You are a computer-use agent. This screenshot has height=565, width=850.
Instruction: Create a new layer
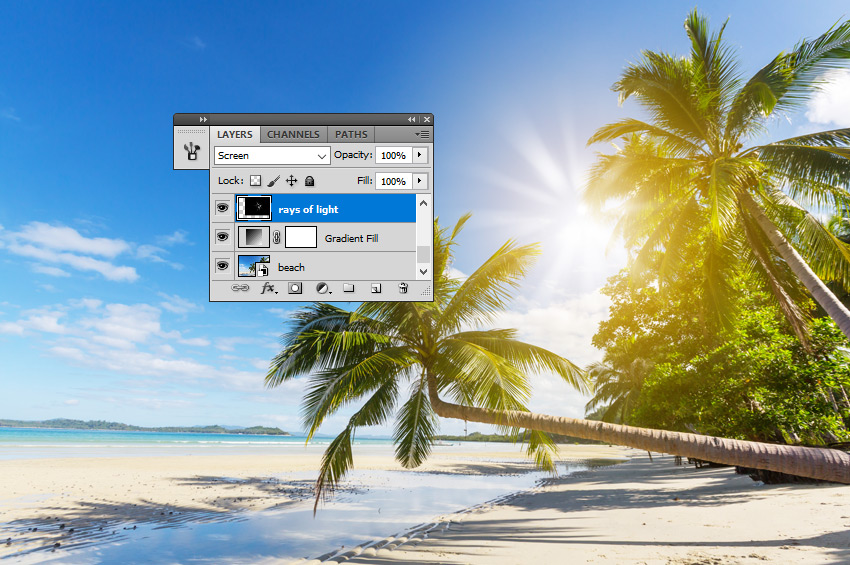tap(376, 288)
